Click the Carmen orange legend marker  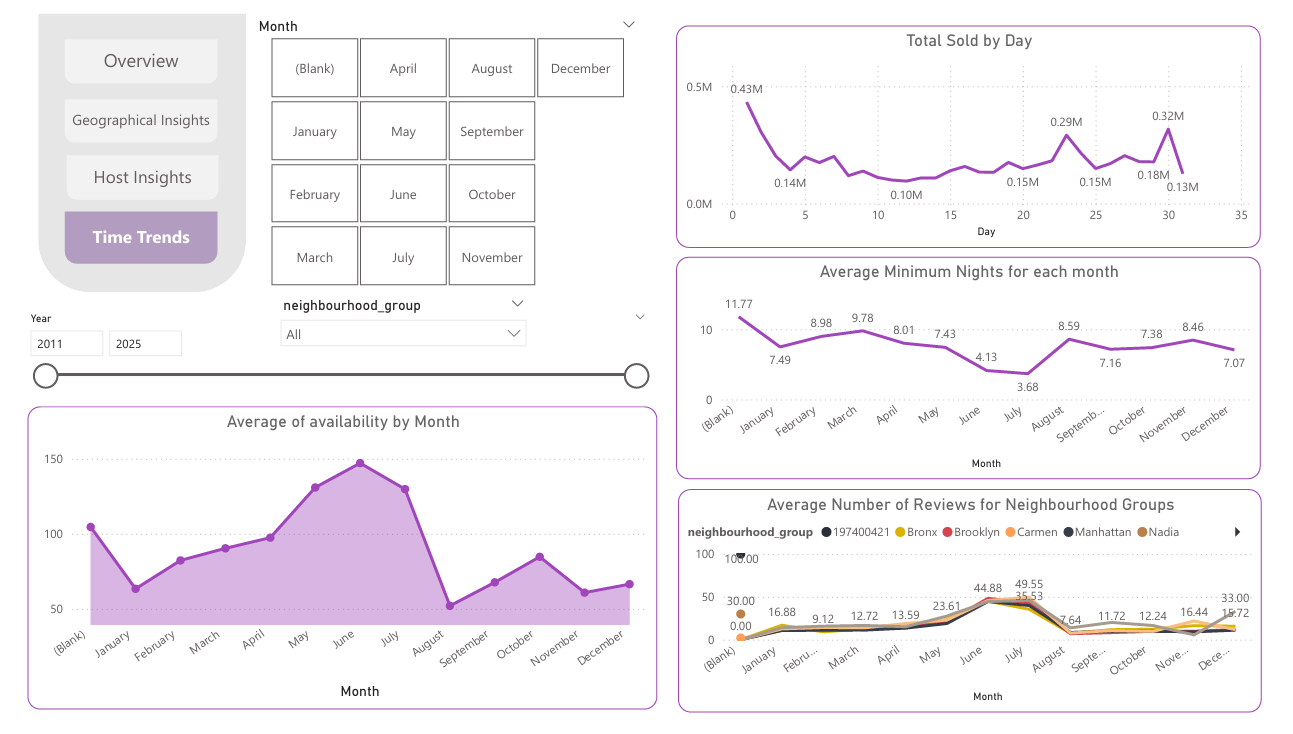(1010, 532)
